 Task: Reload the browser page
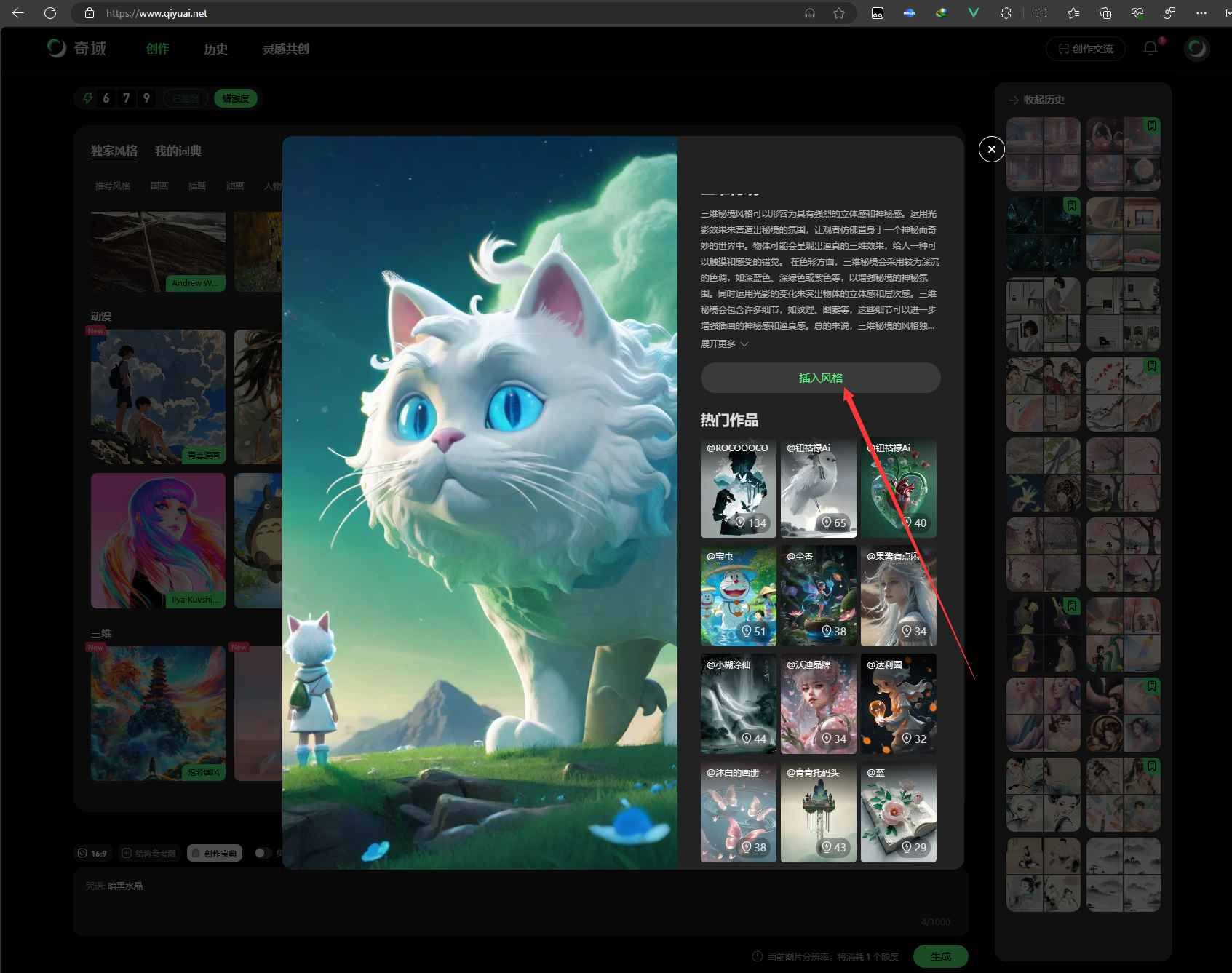[x=50, y=13]
